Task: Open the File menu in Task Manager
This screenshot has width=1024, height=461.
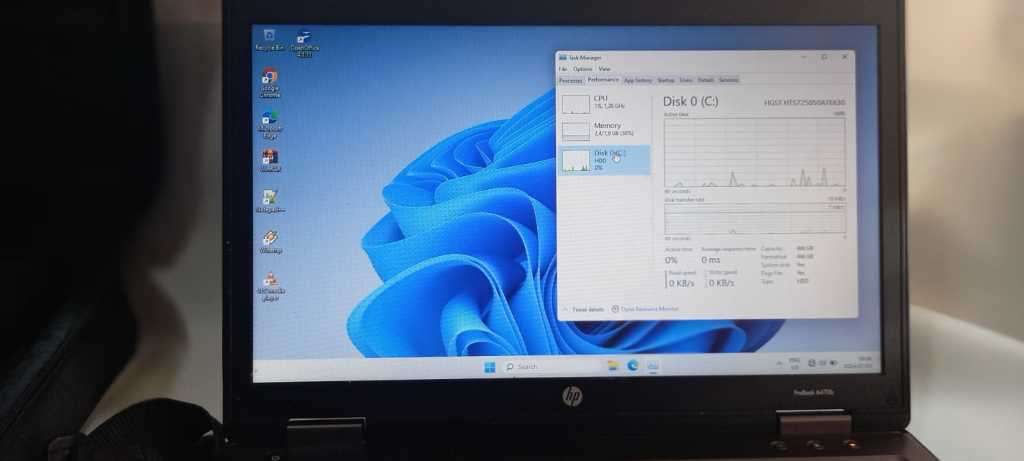Action: [x=562, y=69]
